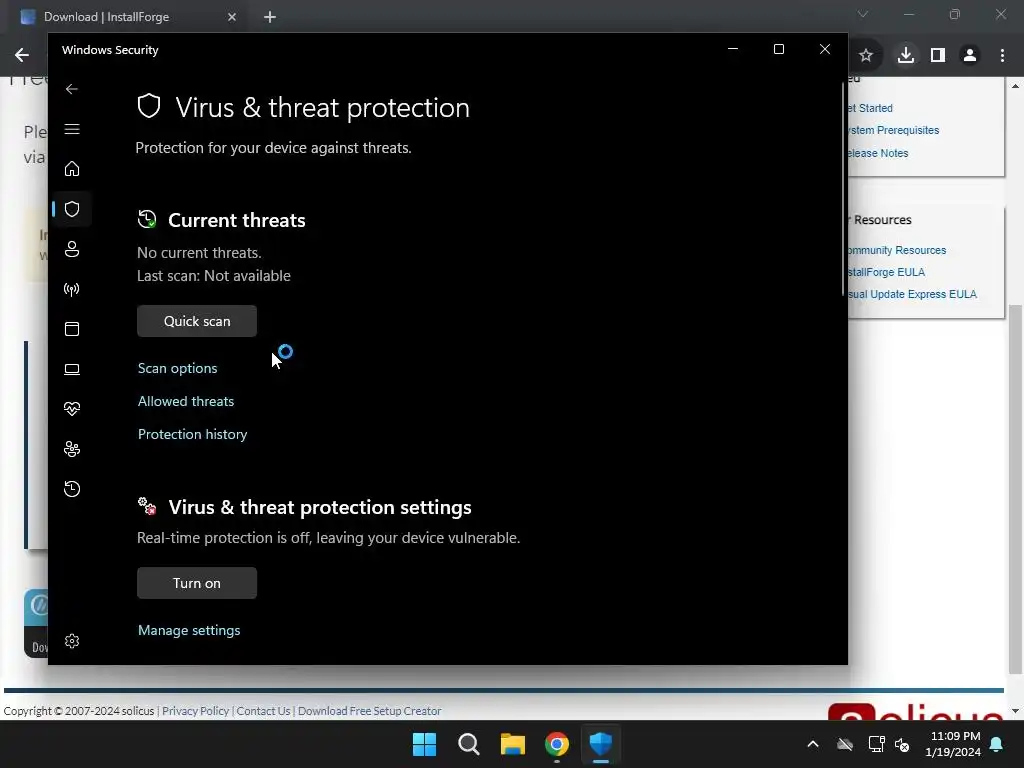Maximize the Windows Security window
The image size is (1024, 768).
[x=778, y=49]
